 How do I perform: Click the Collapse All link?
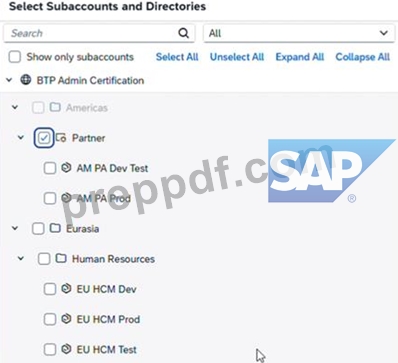tap(363, 57)
